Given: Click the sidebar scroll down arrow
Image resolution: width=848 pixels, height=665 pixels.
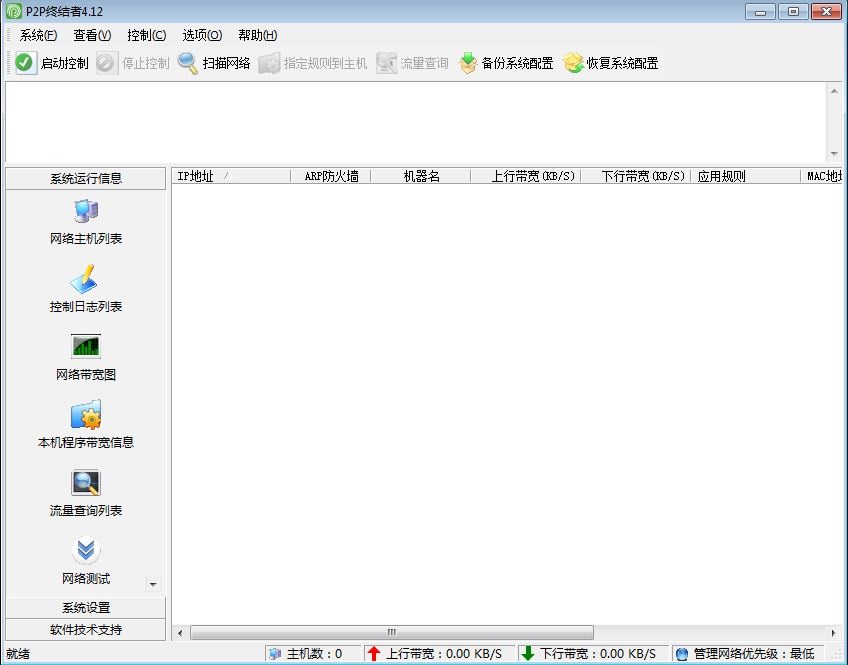Looking at the screenshot, I should click(x=153, y=583).
